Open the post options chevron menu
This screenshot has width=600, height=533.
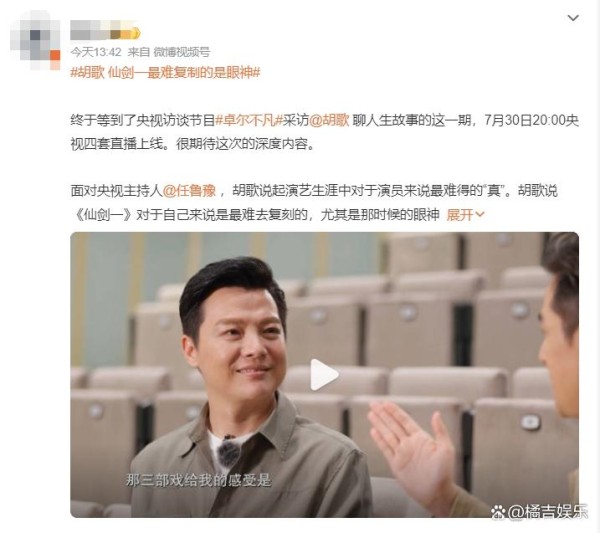(x=572, y=18)
